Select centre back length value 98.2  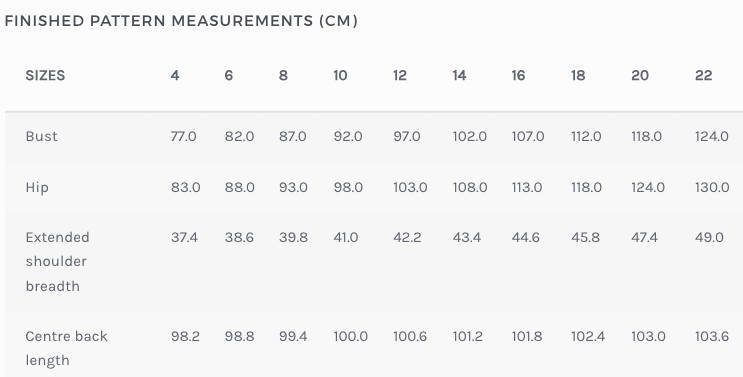185,336
